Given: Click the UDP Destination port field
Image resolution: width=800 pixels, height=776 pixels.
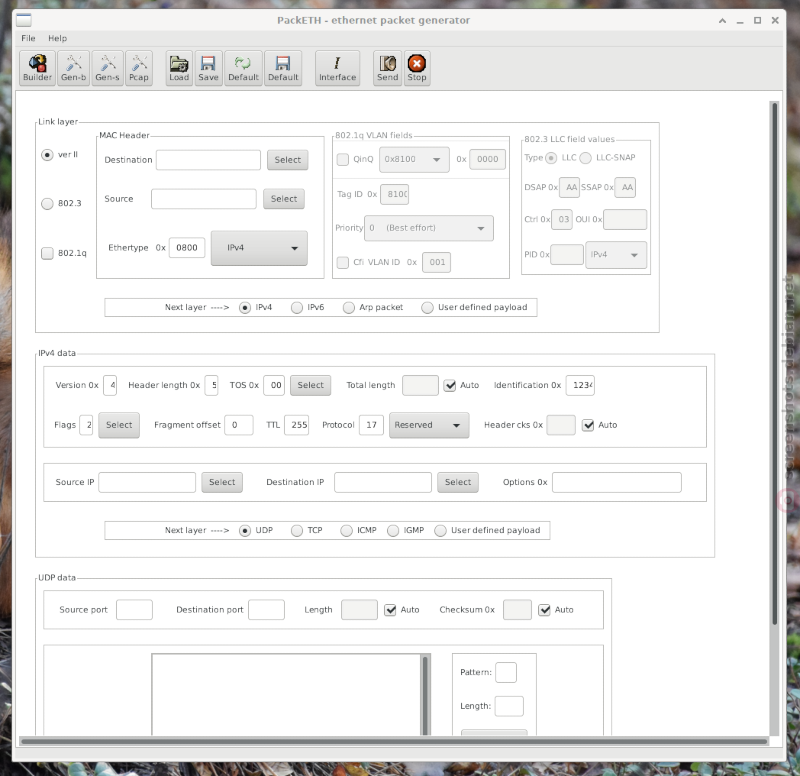Looking at the screenshot, I should click(266, 610).
